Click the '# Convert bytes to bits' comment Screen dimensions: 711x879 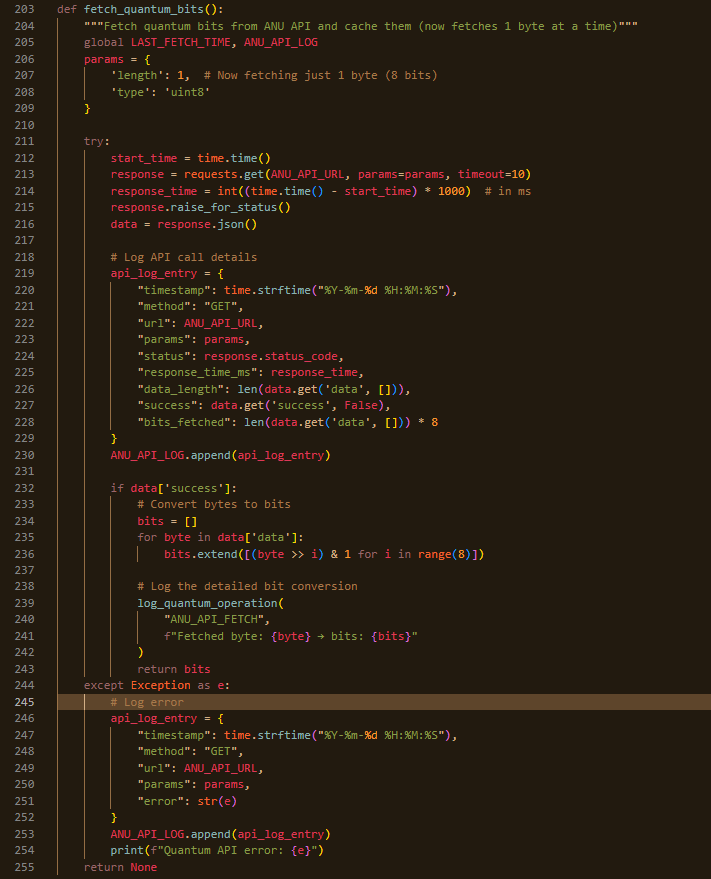click(x=214, y=505)
